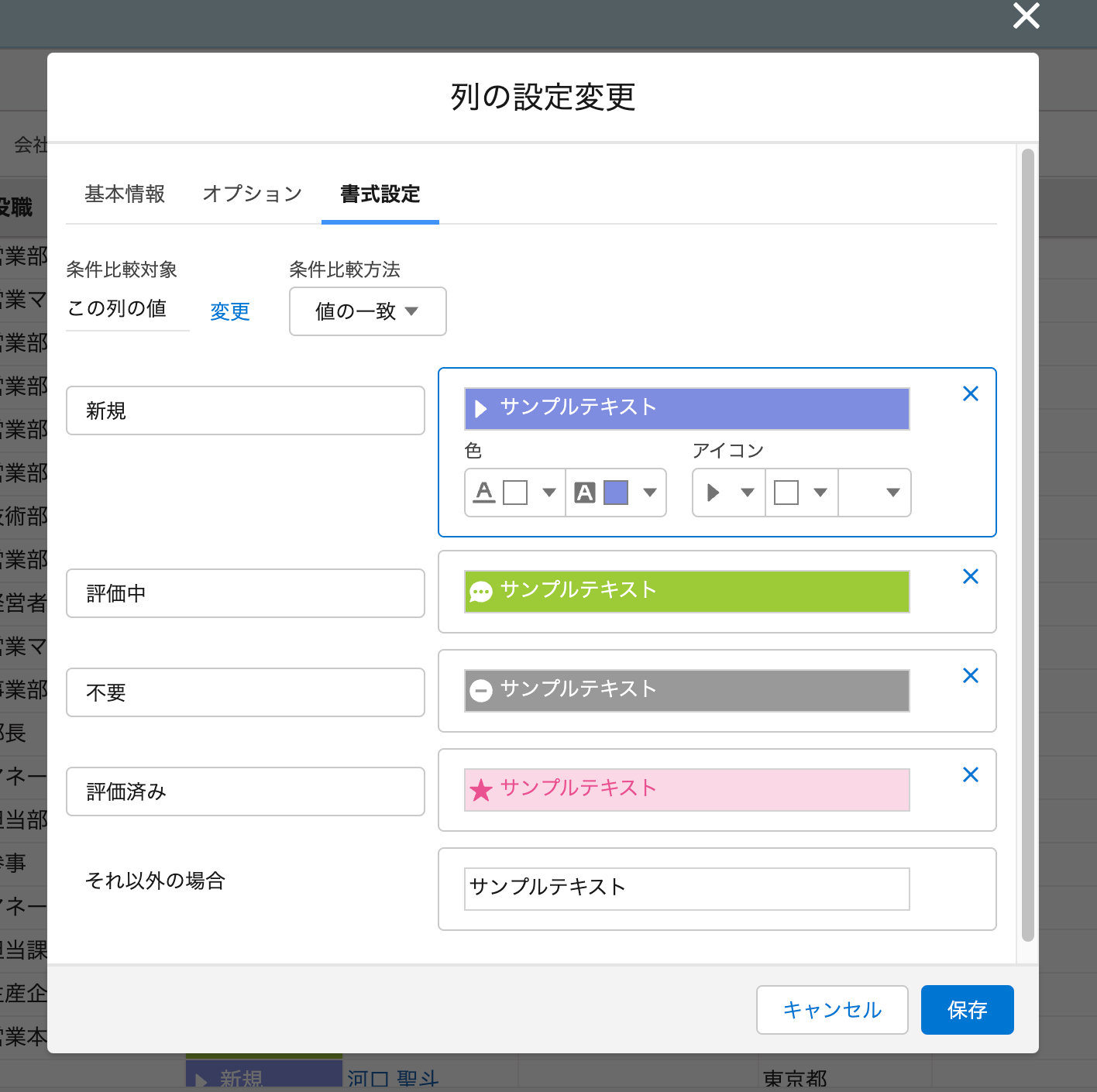This screenshot has height=1092, width=1097.
Task: Click the text color A icon
Action: point(484,493)
